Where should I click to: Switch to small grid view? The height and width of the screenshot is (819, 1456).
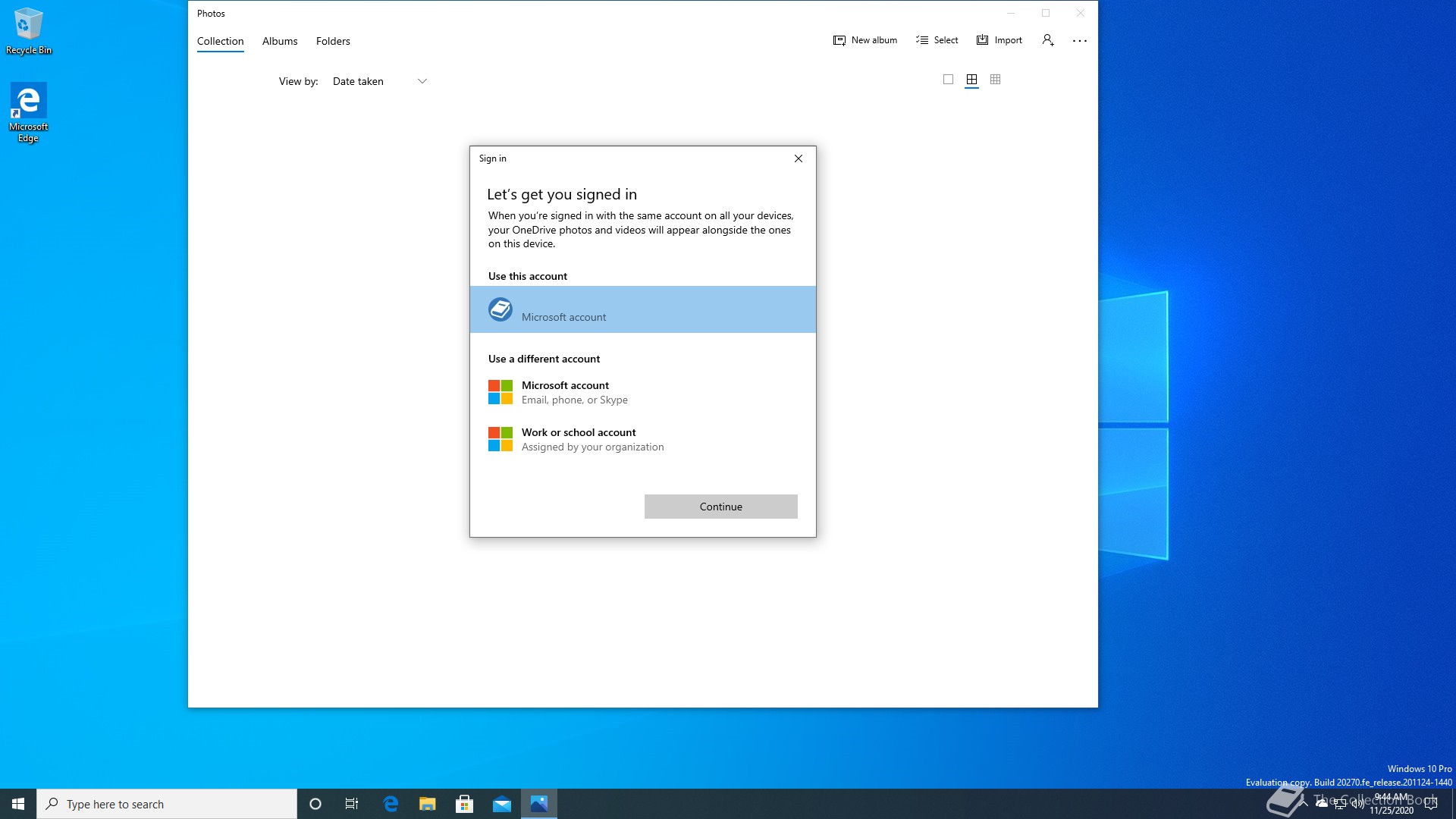click(996, 80)
